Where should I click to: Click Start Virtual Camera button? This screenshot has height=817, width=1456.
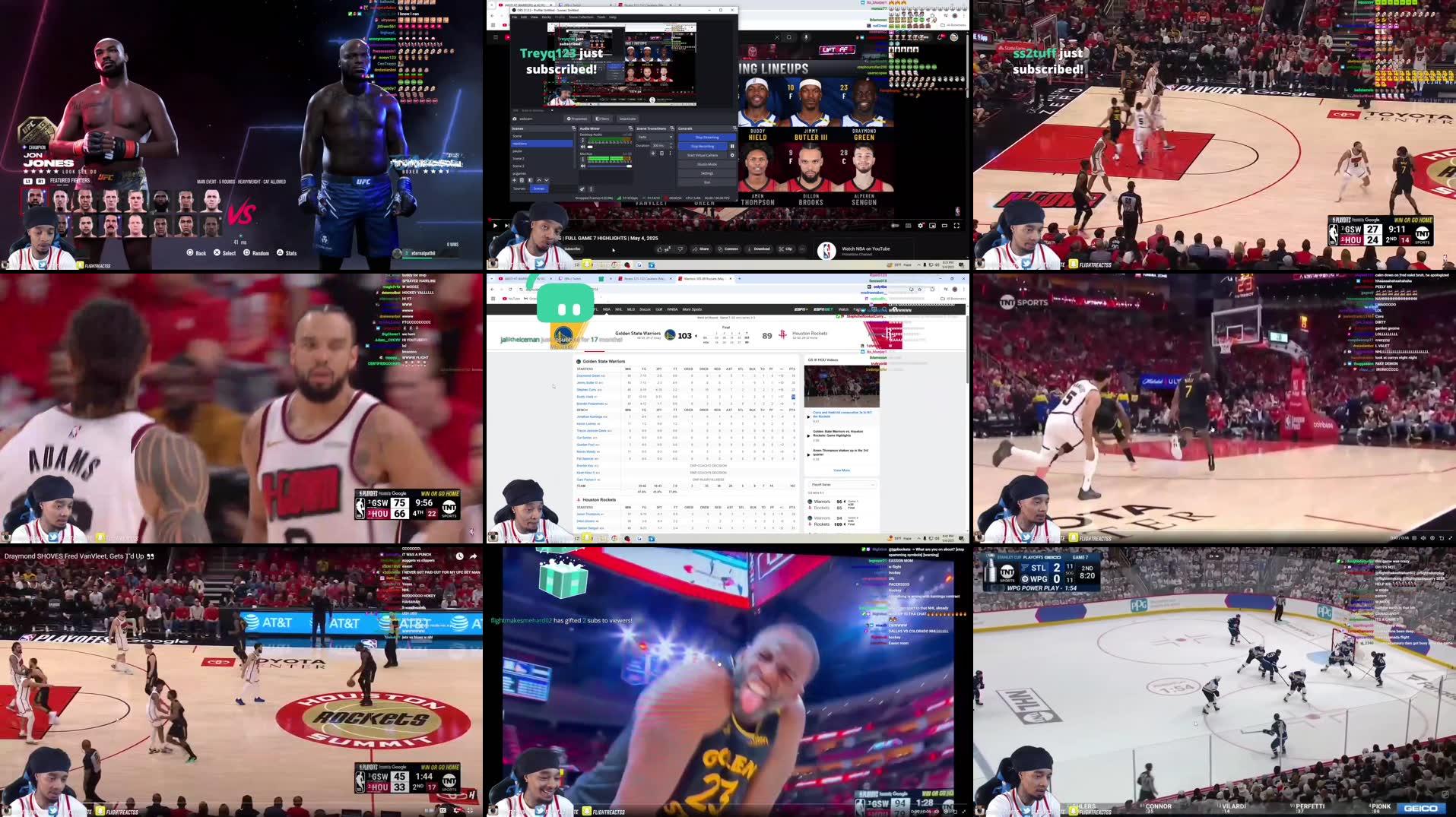[703, 155]
